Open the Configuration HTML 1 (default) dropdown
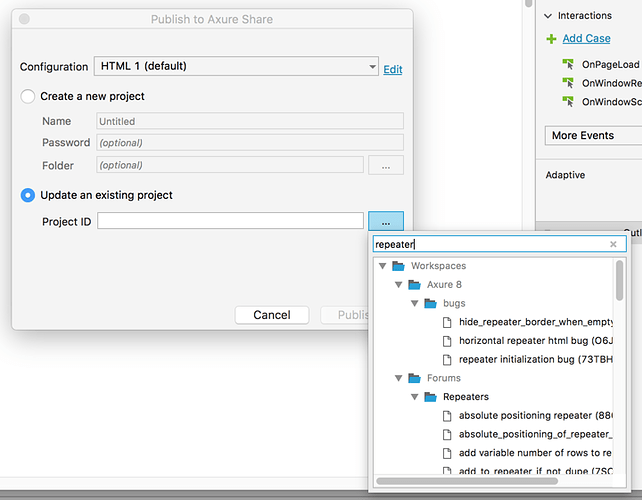The image size is (642, 500). pyautogui.click(x=236, y=66)
